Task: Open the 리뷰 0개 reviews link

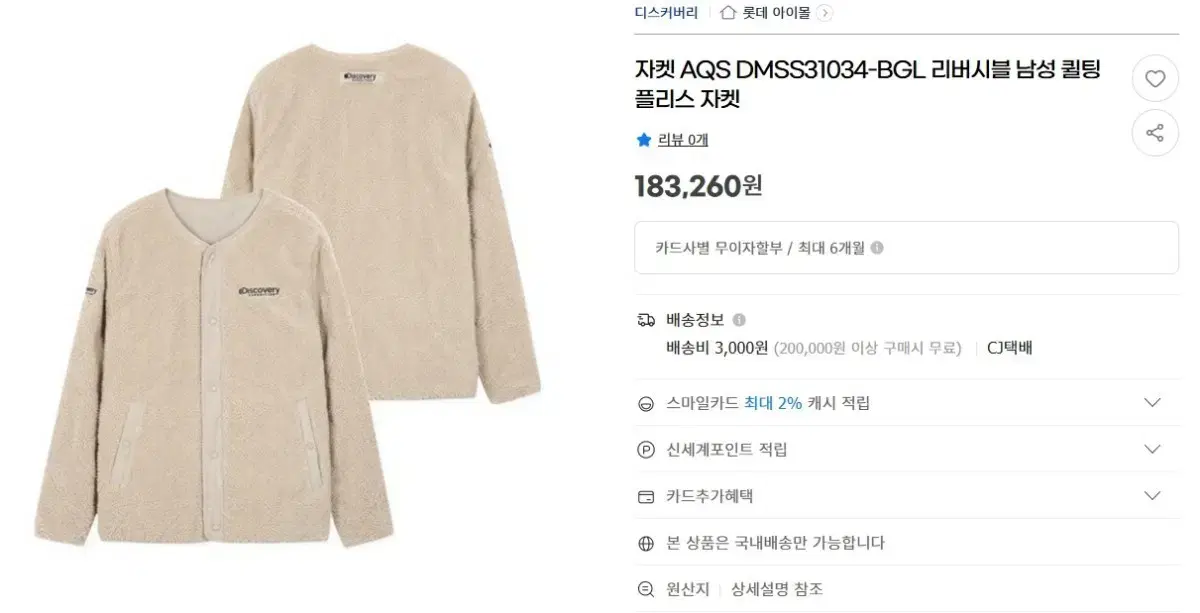Action: pyautogui.click(x=683, y=140)
